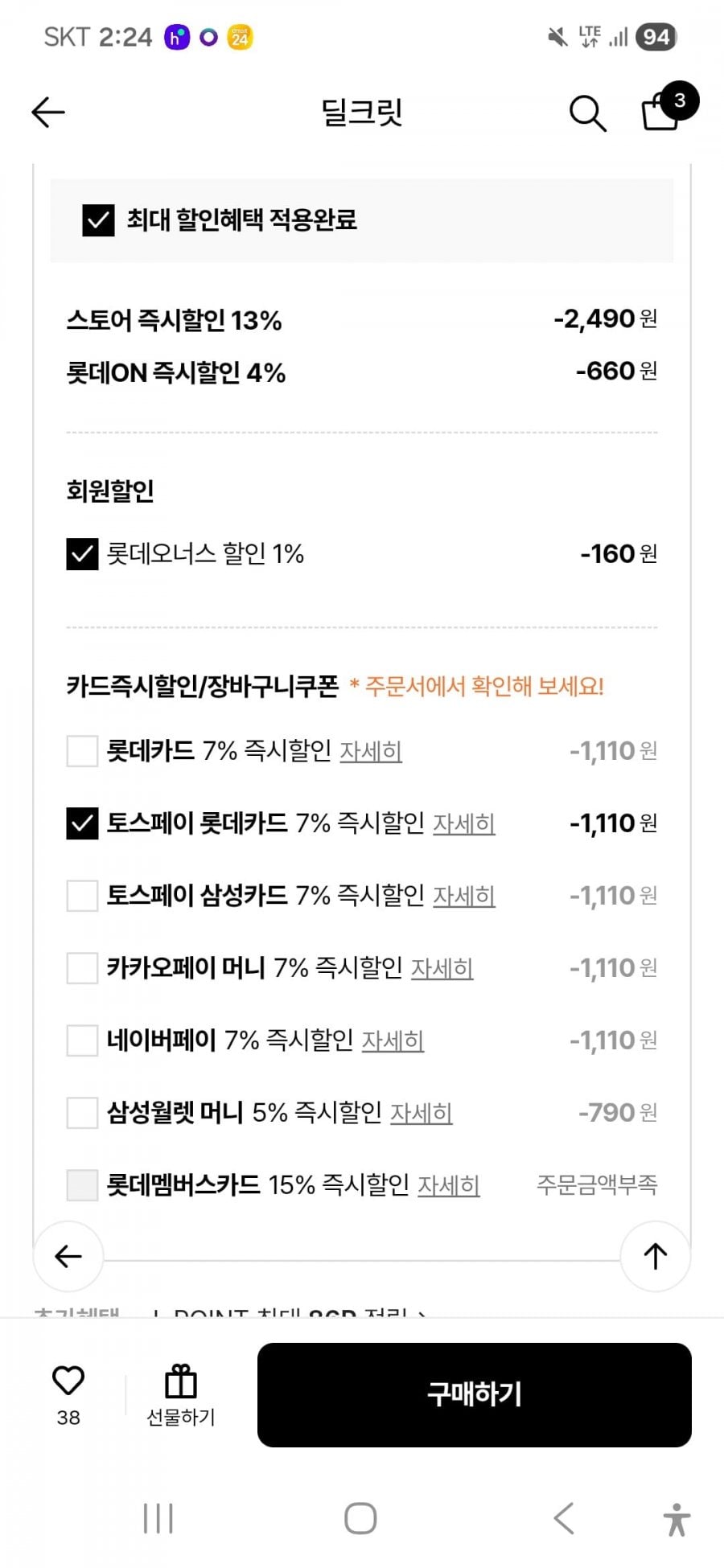Check 카카오페이 머니 7% discount option
The height and width of the screenshot is (1568, 724).
click(82, 968)
